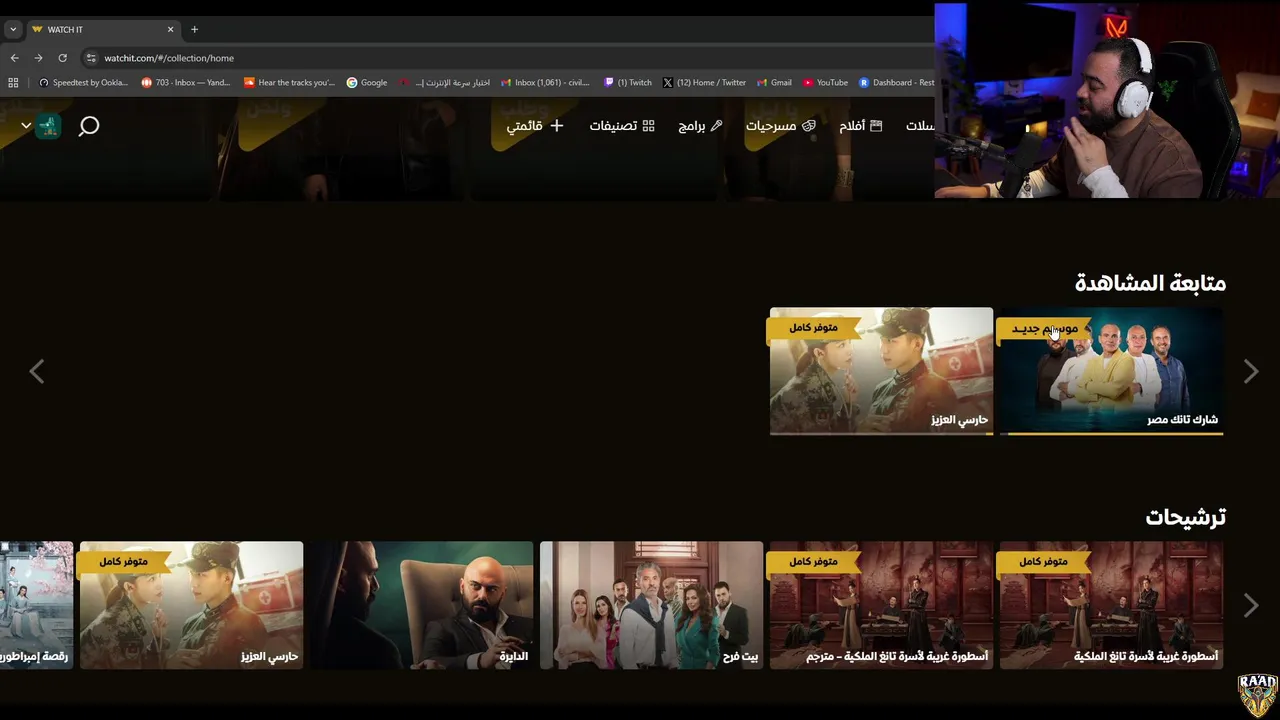This screenshot has height=720, width=1280.
Task: Open the tab search dropdown
Action: (12, 29)
